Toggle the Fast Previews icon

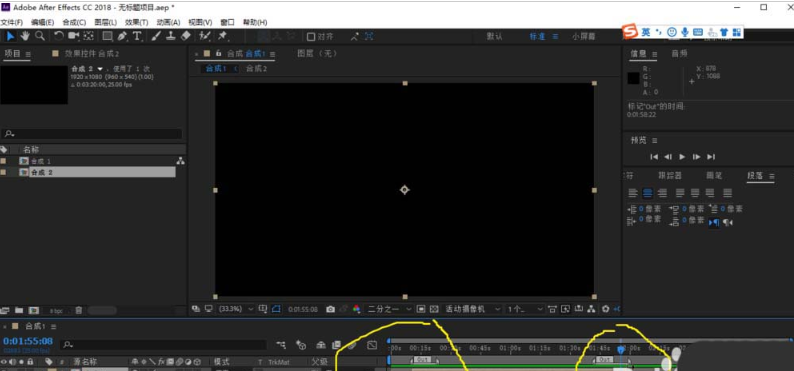tap(566, 309)
